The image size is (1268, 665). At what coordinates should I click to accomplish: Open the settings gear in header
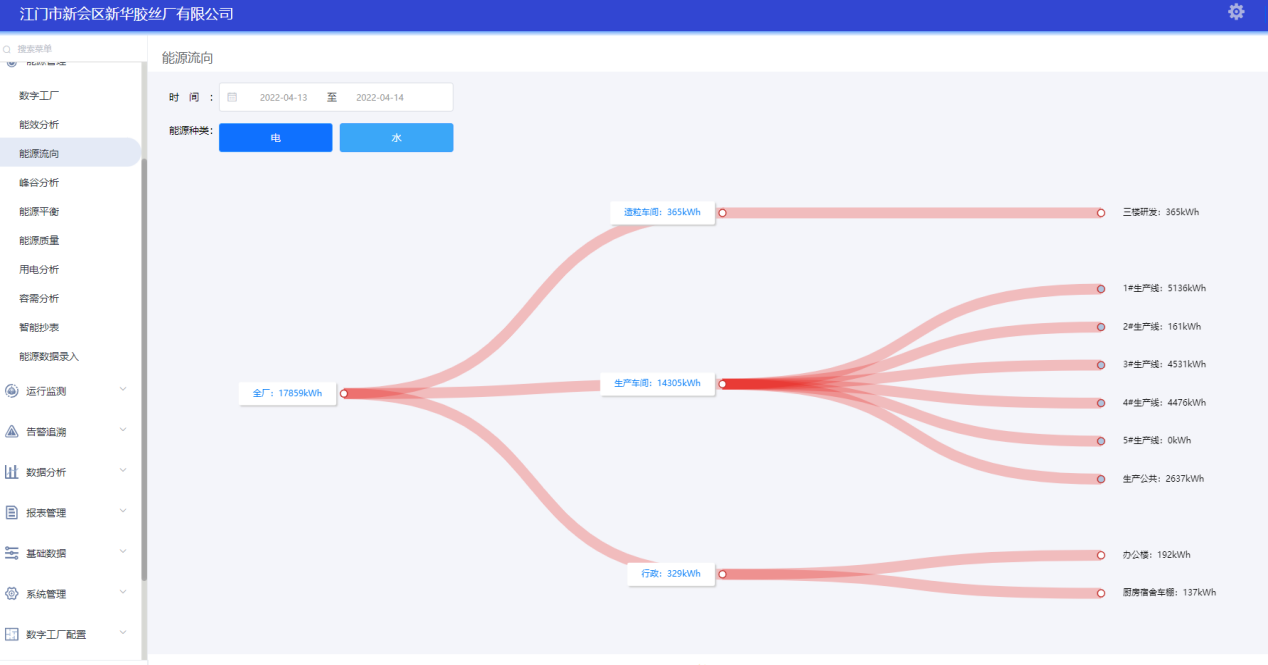click(1236, 12)
